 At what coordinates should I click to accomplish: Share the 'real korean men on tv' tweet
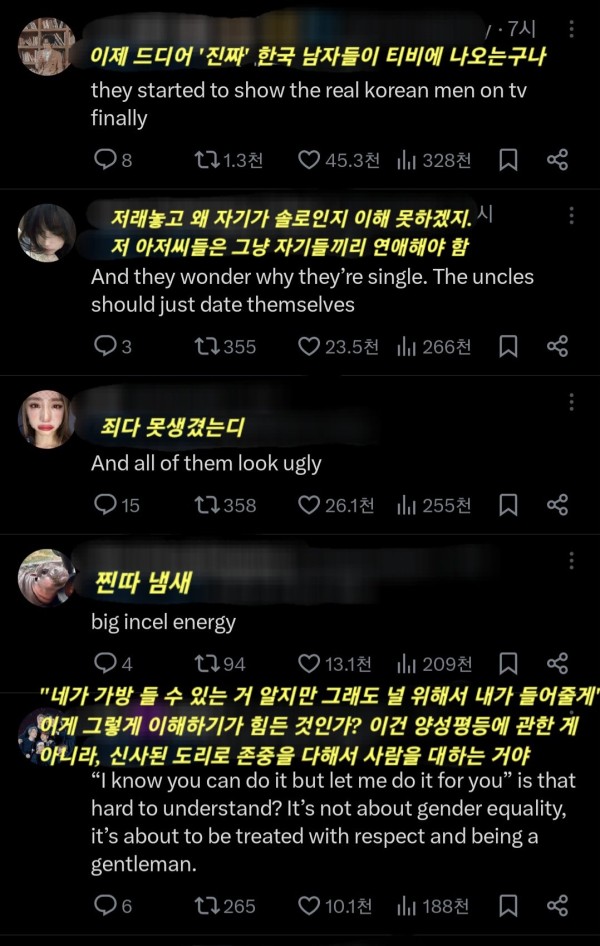558,160
